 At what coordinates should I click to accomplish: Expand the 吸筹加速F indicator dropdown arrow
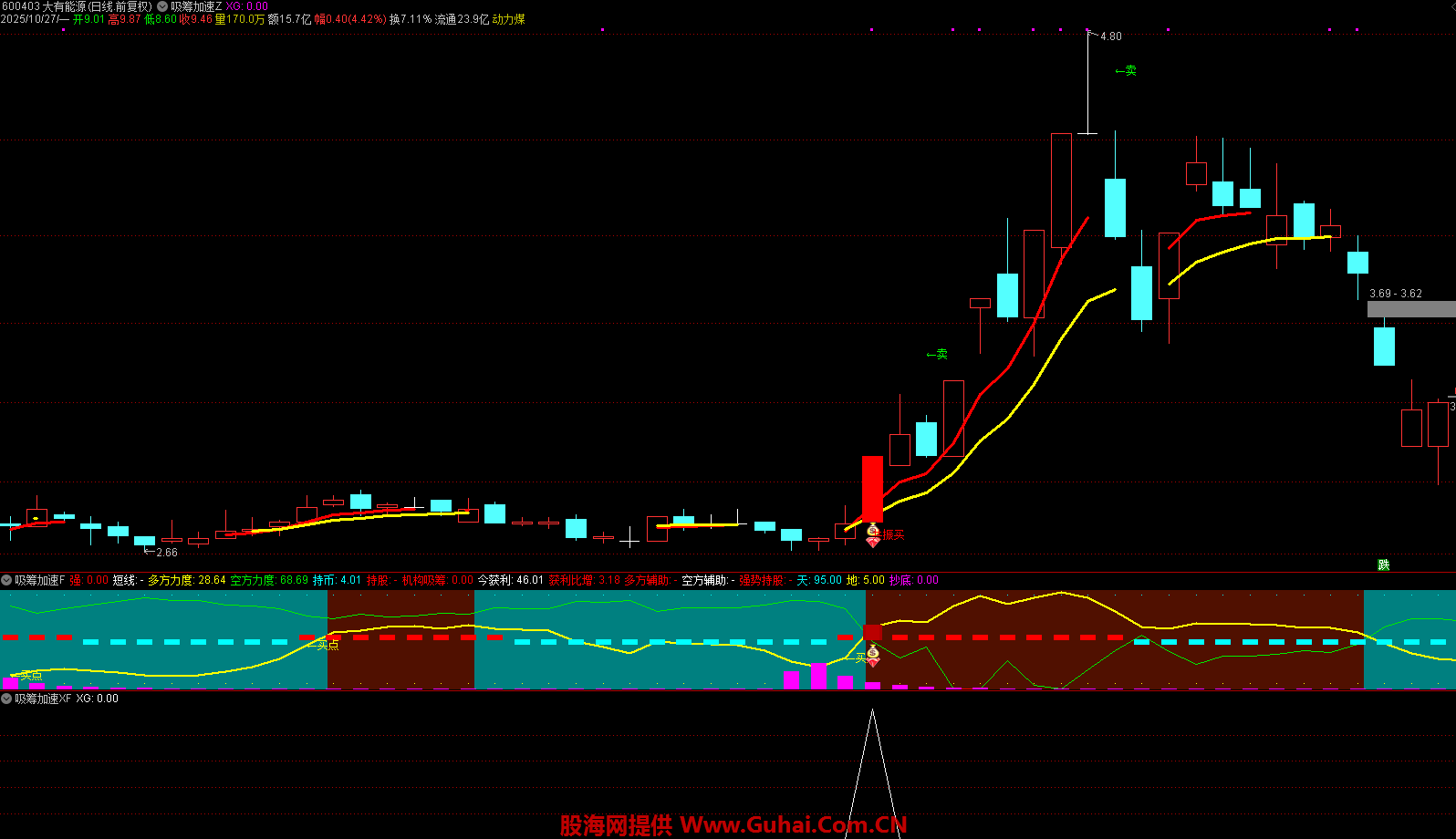[6, 580]
